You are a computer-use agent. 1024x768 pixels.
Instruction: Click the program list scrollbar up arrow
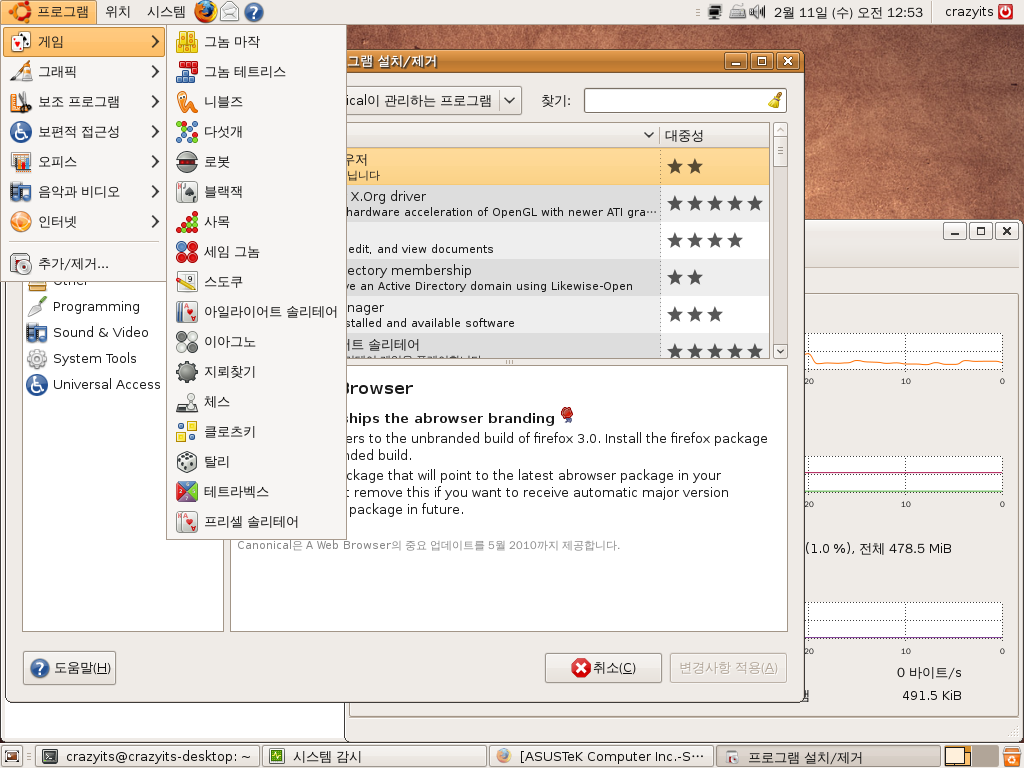pos(780,129)
